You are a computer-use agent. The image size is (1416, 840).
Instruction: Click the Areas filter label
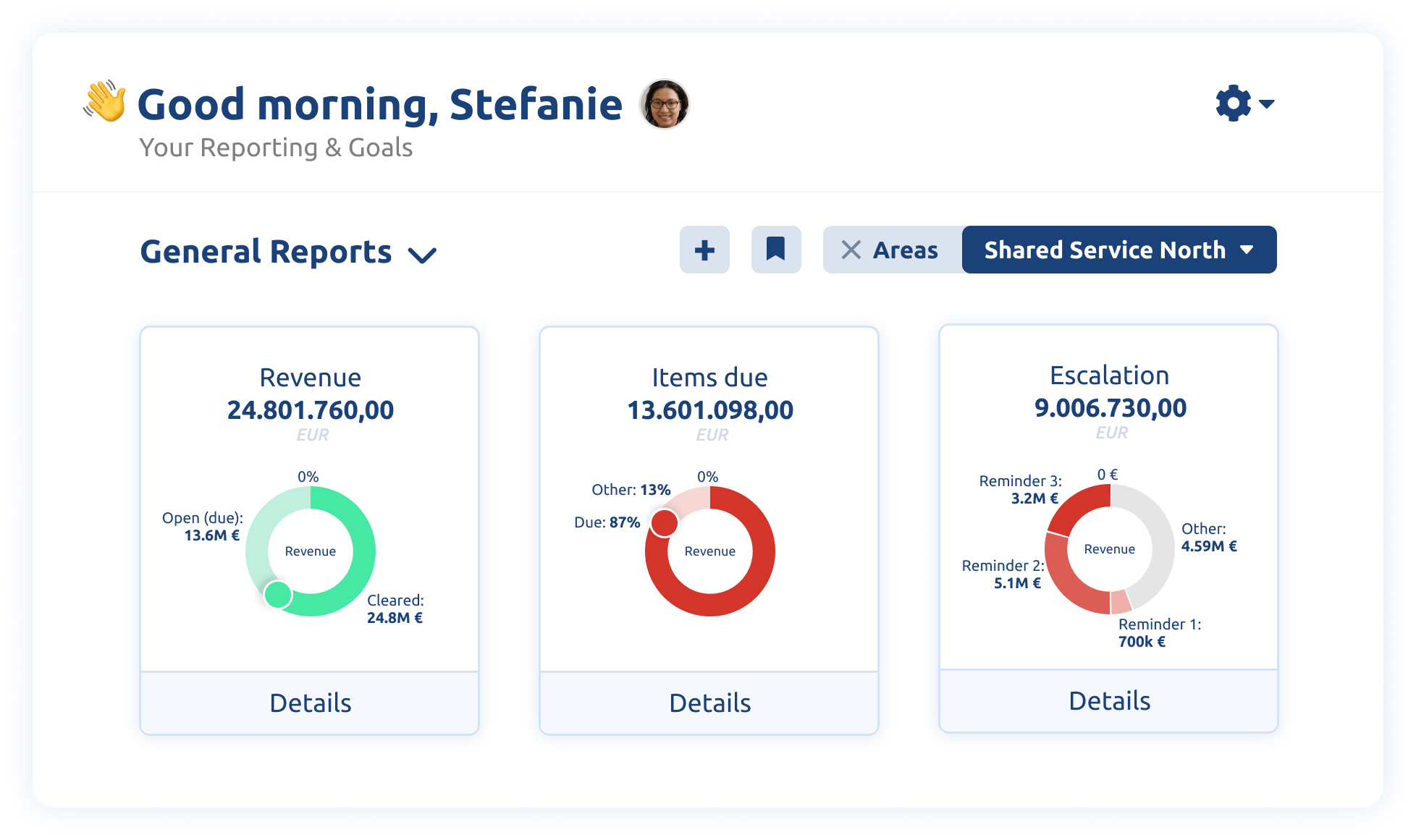[905, 250]
